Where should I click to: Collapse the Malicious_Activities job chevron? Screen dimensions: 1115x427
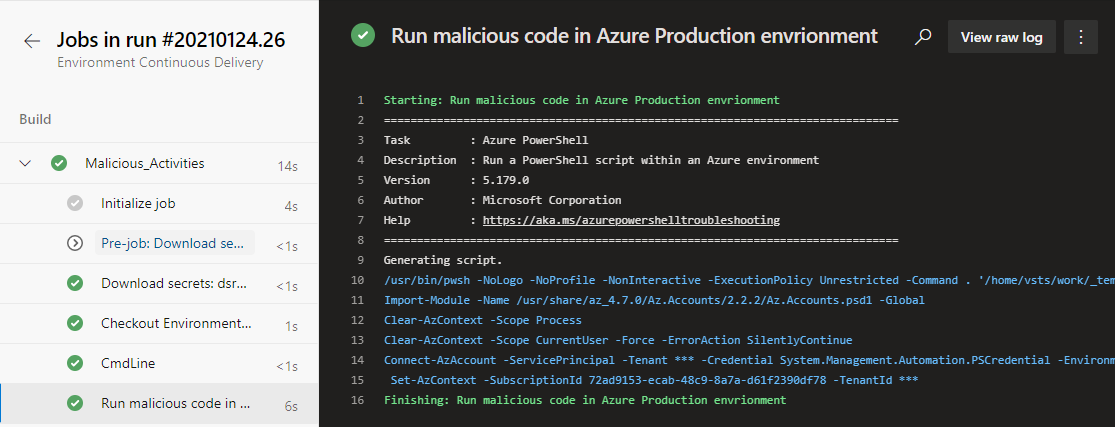pyautogui.click(x=26, y=163)
